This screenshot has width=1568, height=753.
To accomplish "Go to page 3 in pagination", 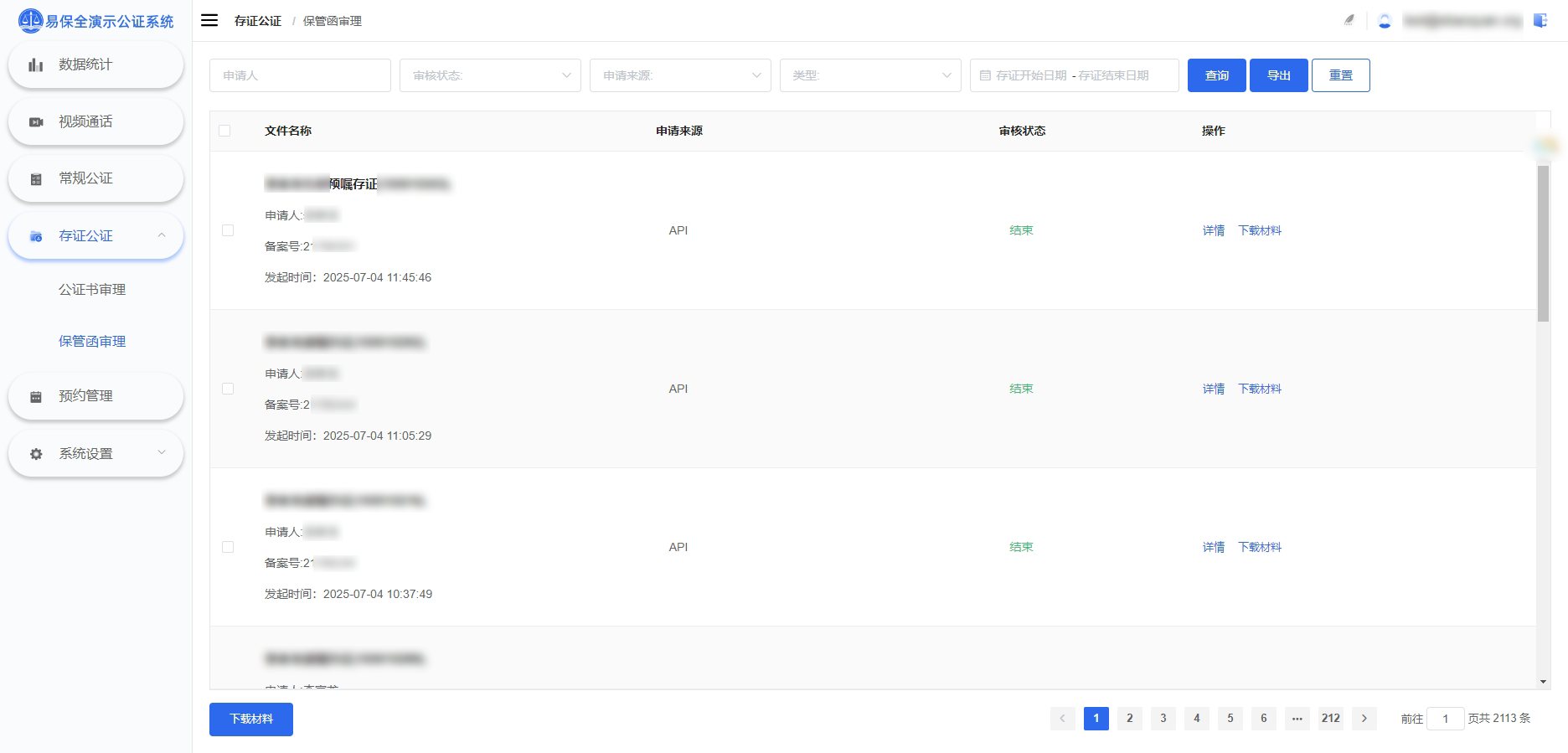I will click(x=1163, y=719).
